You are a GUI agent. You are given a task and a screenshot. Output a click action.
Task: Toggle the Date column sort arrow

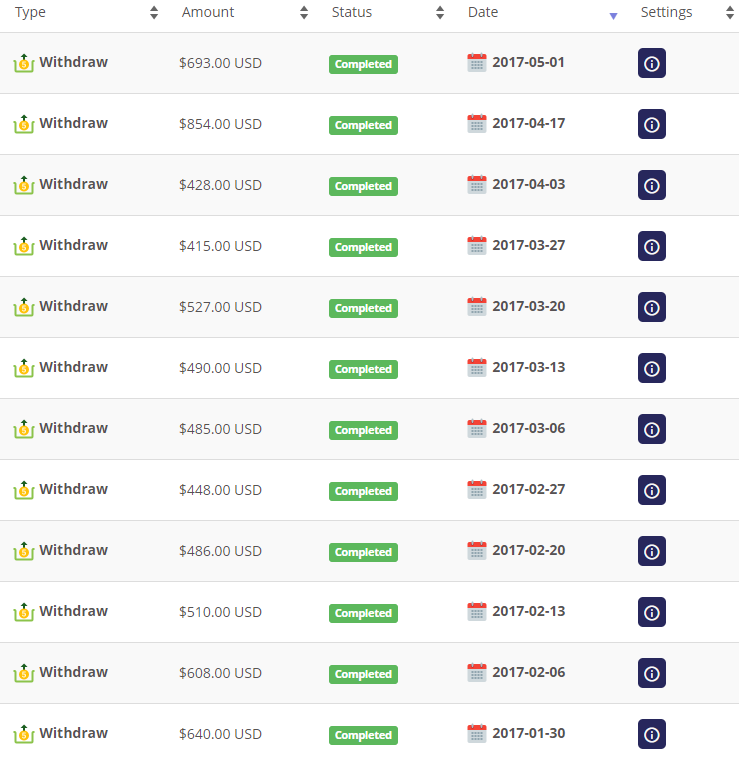point(614,16)
